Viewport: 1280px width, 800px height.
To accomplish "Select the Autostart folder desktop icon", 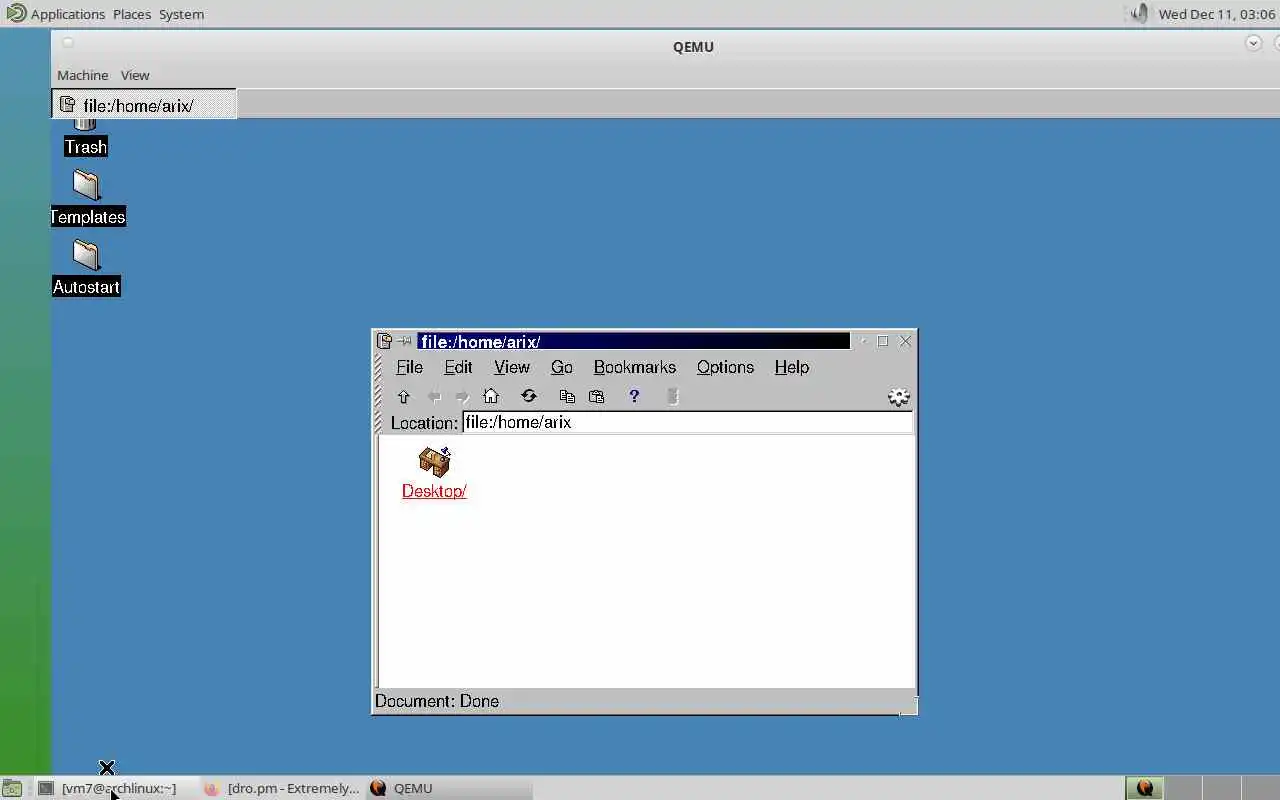I will click(x=86, y=268).
